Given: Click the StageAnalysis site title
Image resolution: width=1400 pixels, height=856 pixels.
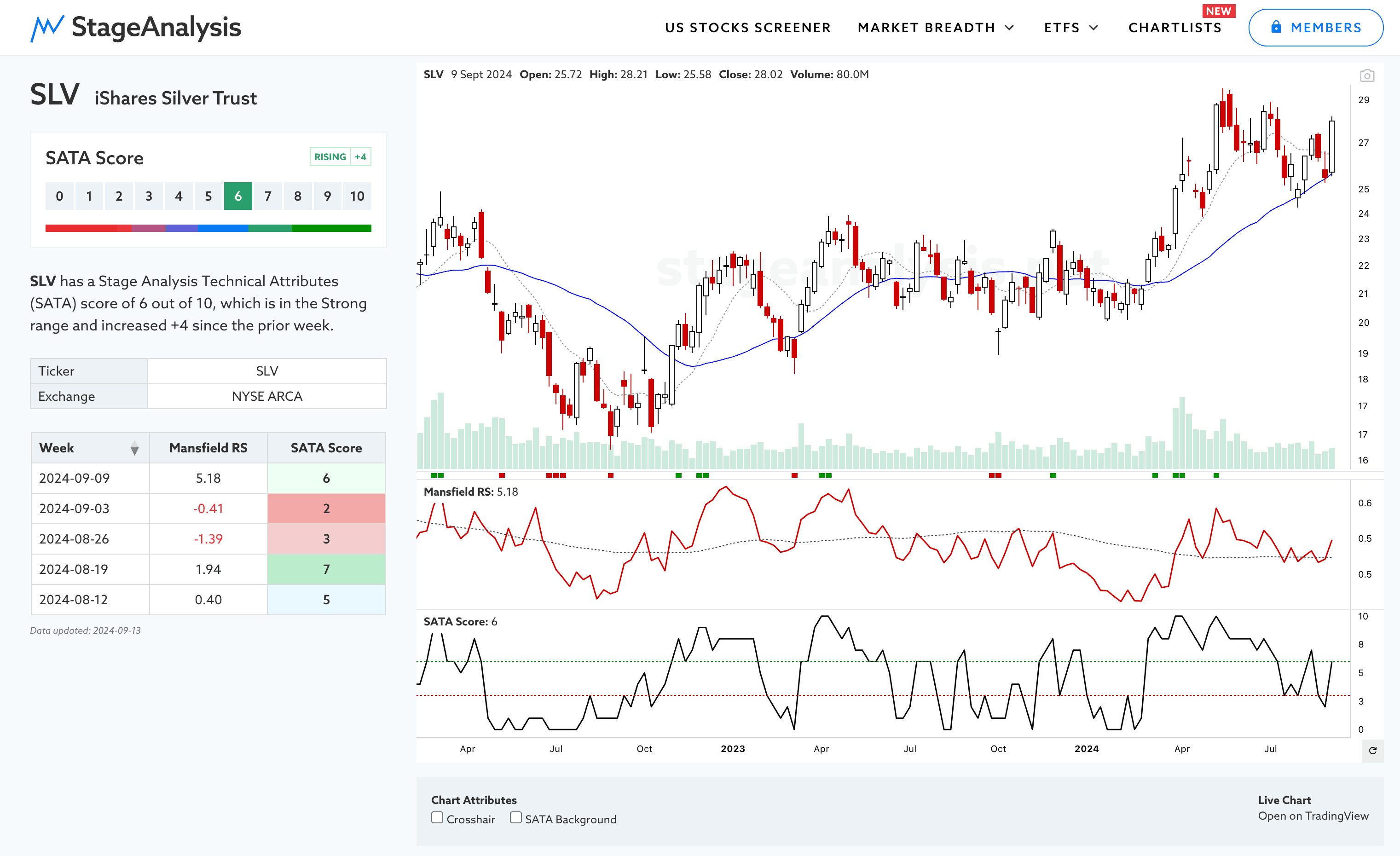Looking at the screenshot, I should (x=156, y=27).
